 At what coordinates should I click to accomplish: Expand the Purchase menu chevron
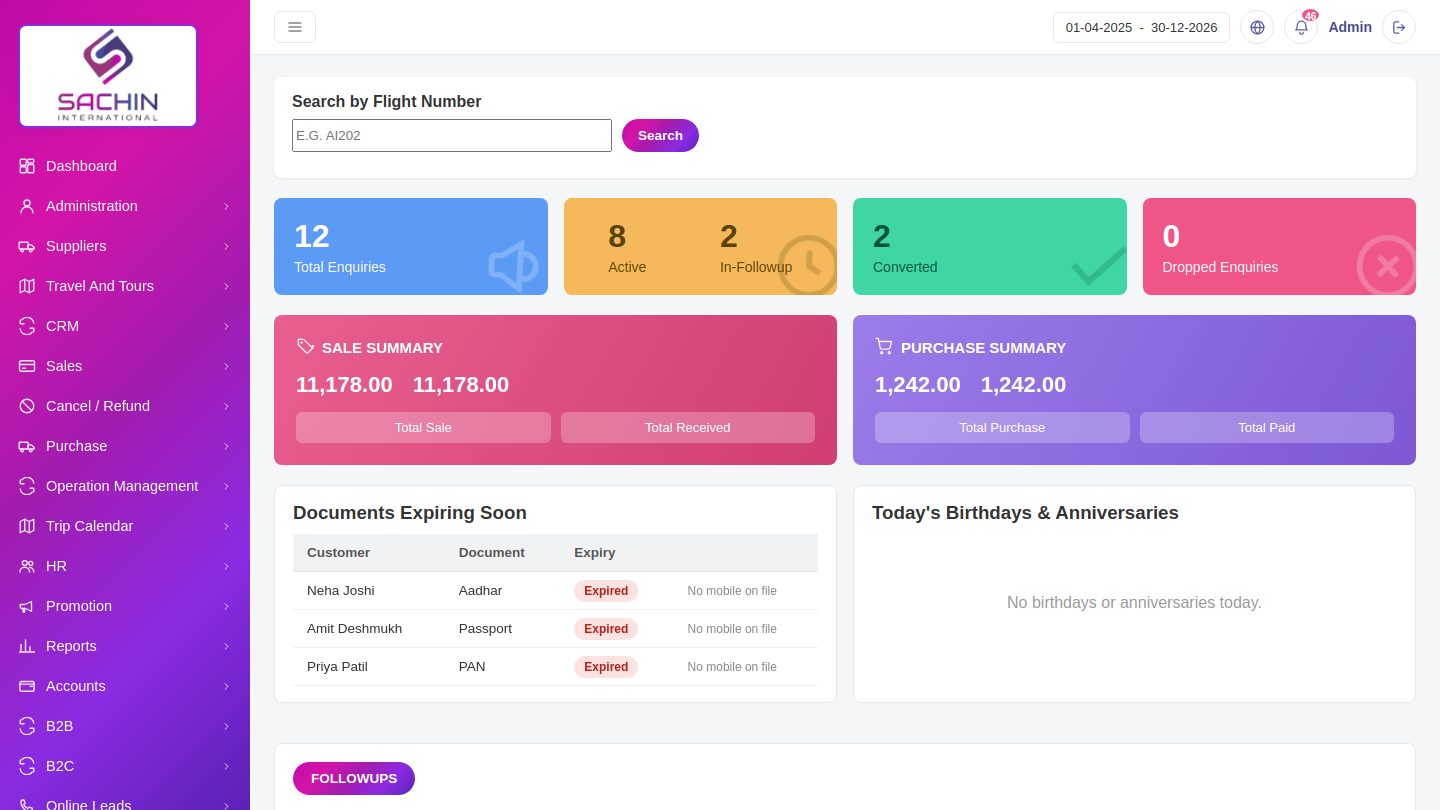pos(226,446)
